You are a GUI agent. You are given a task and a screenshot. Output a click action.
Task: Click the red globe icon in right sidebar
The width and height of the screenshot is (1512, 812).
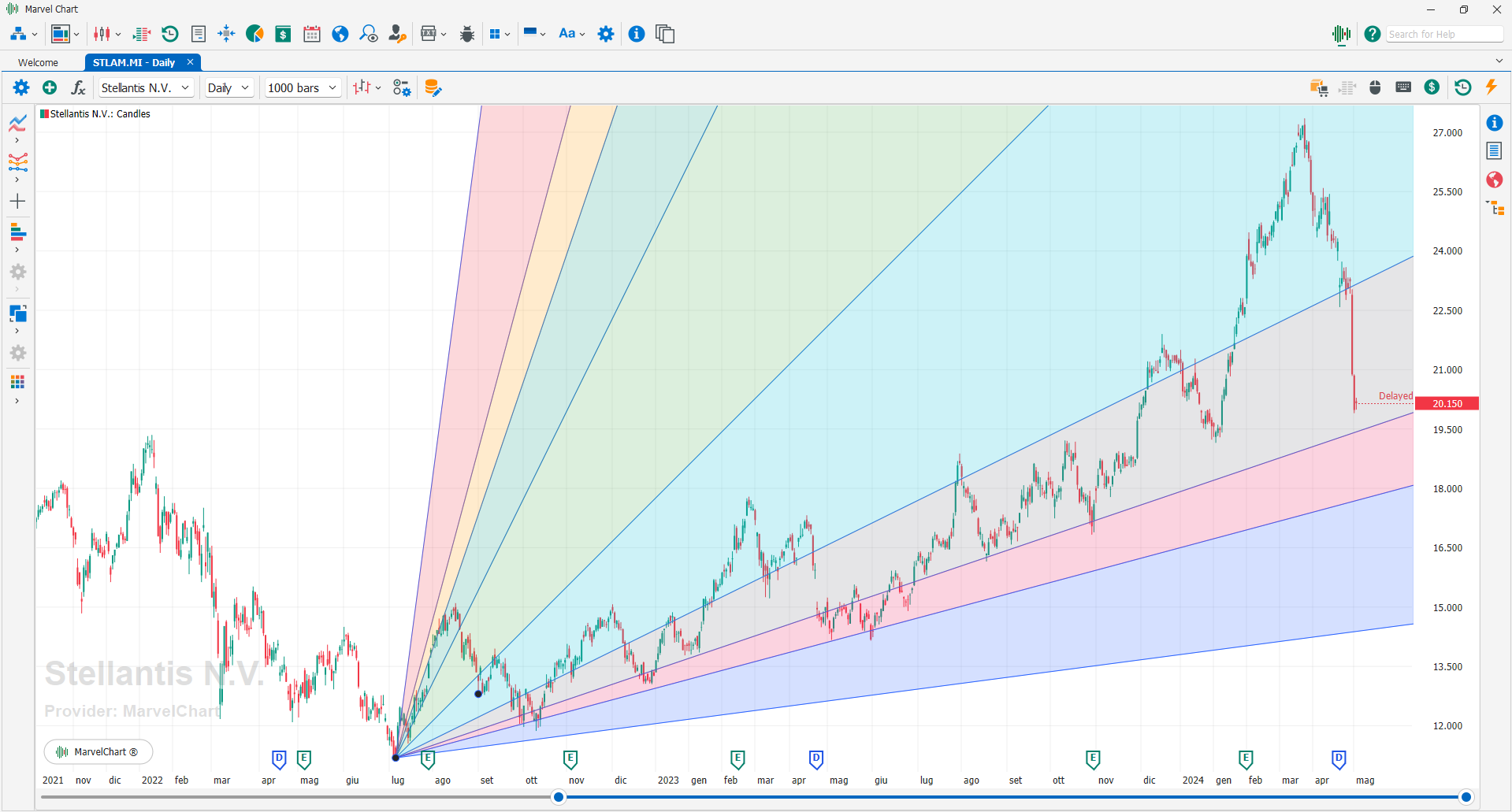pos(1494,180)
